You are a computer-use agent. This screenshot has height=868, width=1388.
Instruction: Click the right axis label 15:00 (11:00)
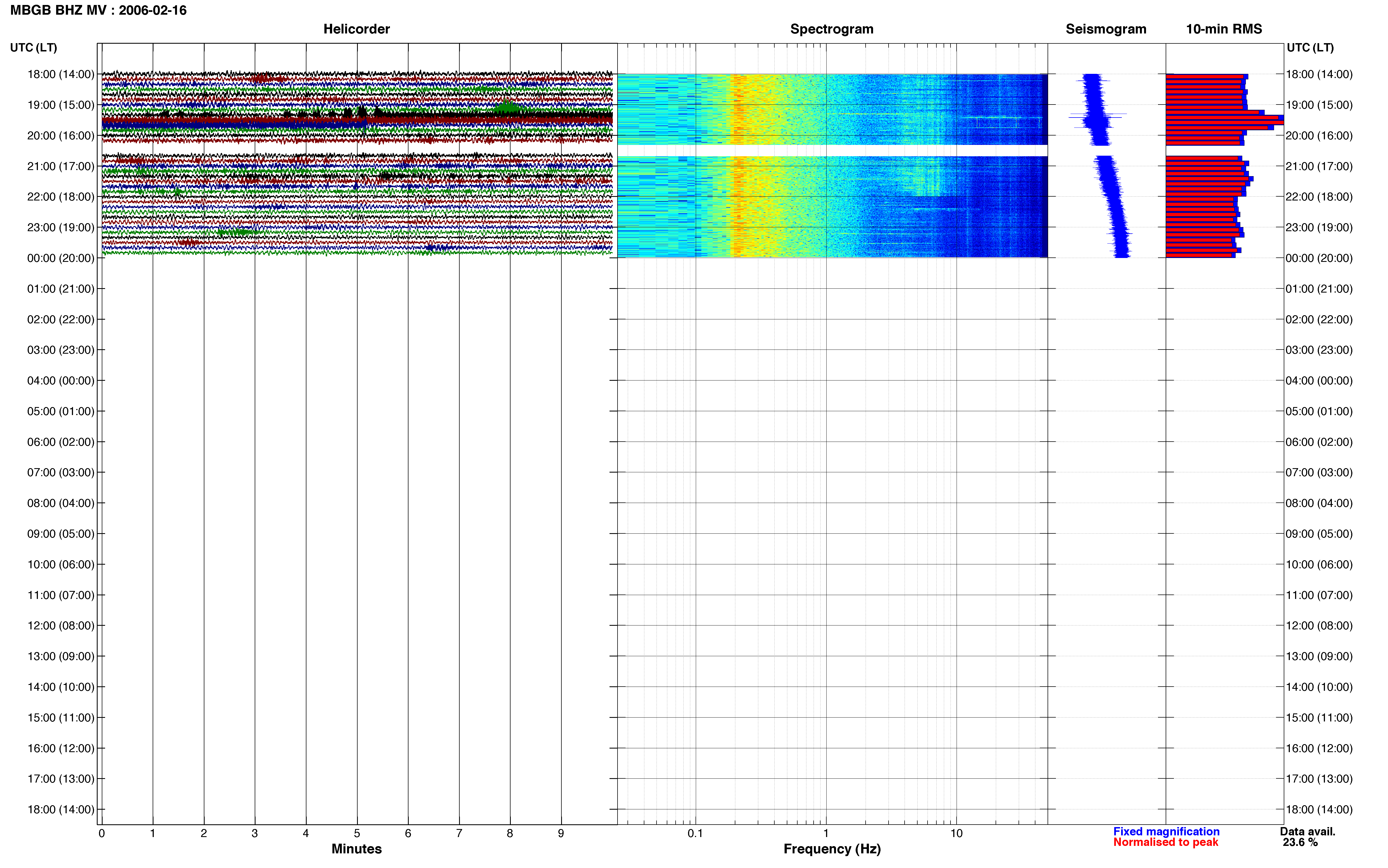click(1319, 718)
